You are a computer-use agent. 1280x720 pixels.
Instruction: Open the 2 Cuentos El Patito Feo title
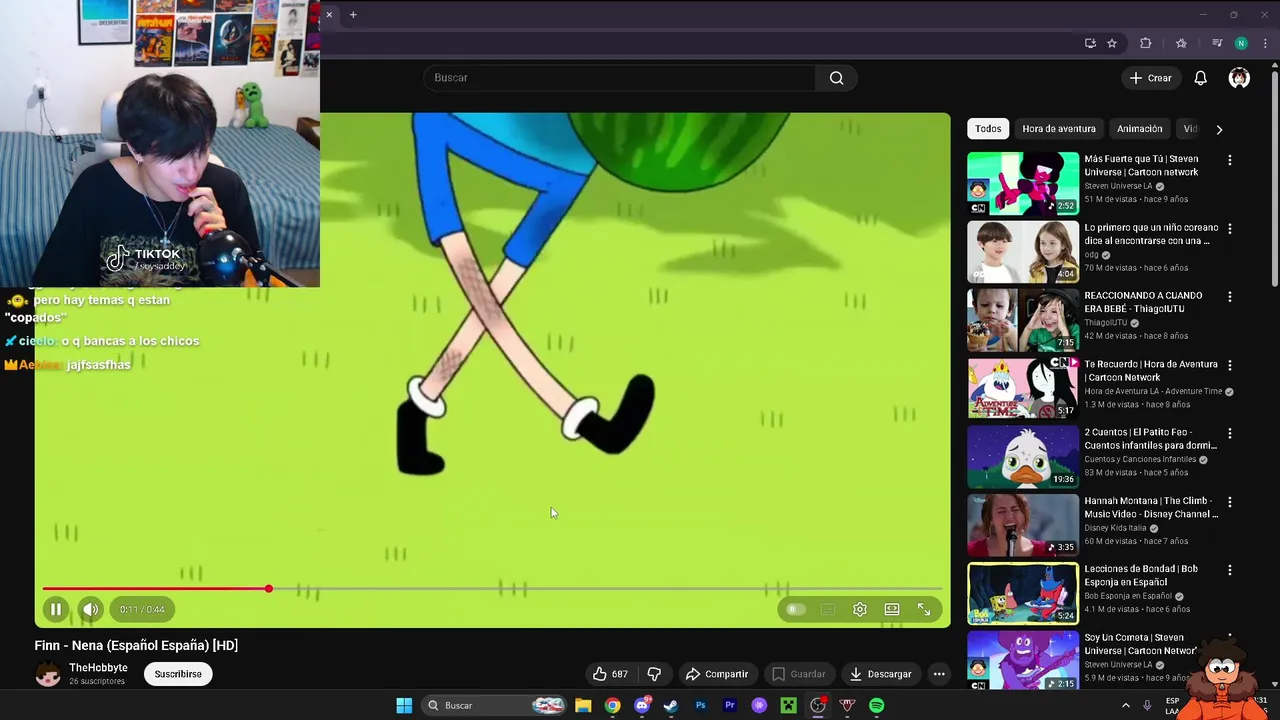click(1150, 439)
